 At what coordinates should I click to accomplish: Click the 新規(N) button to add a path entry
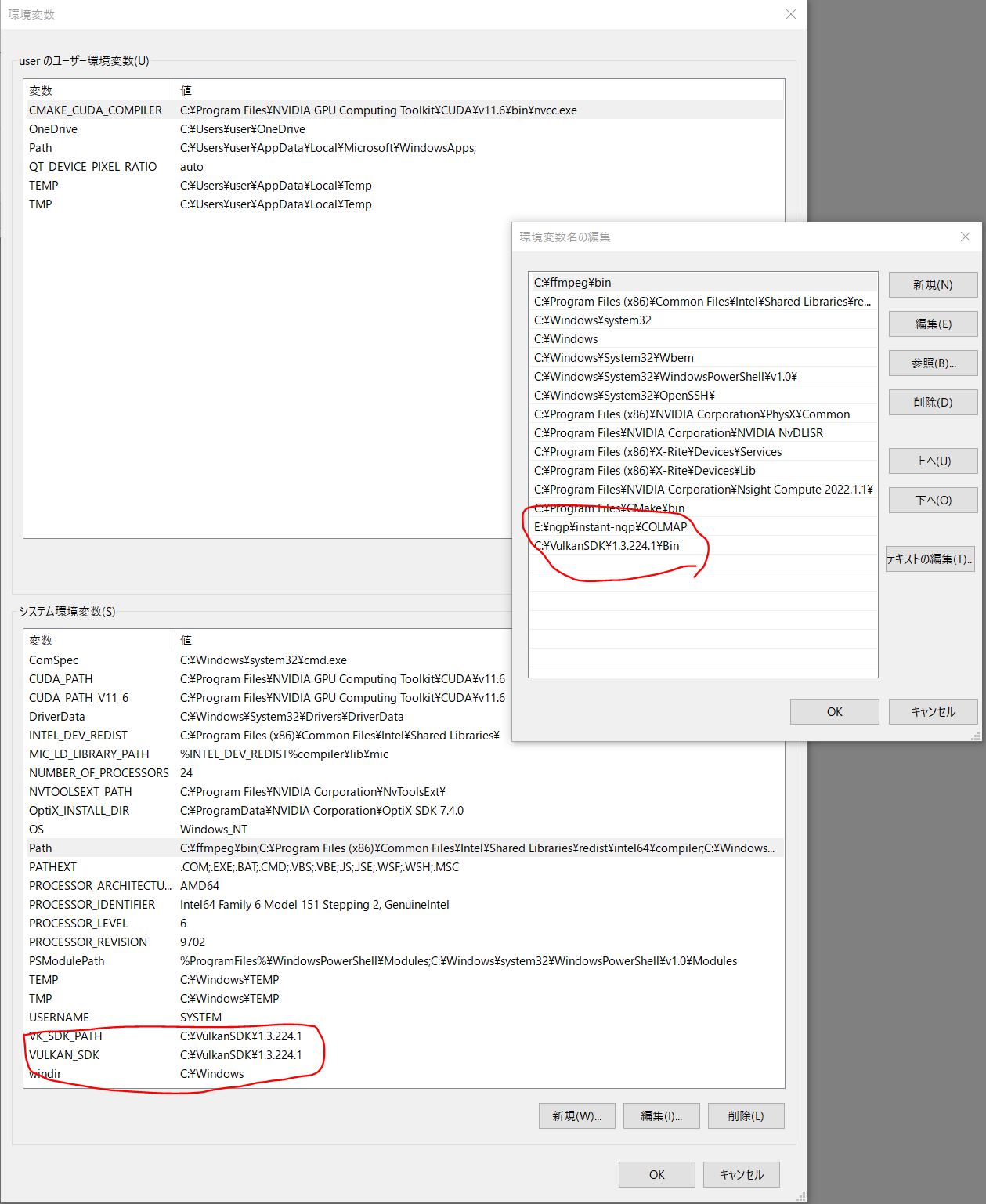point(932,284)
